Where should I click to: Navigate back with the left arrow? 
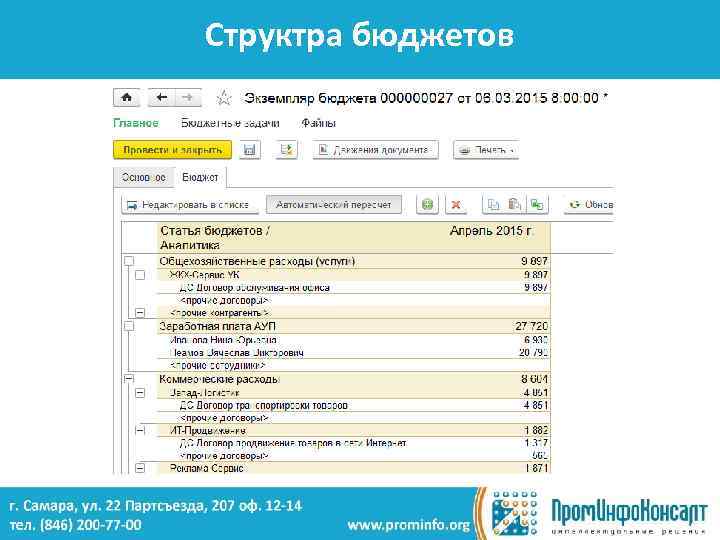161,97
